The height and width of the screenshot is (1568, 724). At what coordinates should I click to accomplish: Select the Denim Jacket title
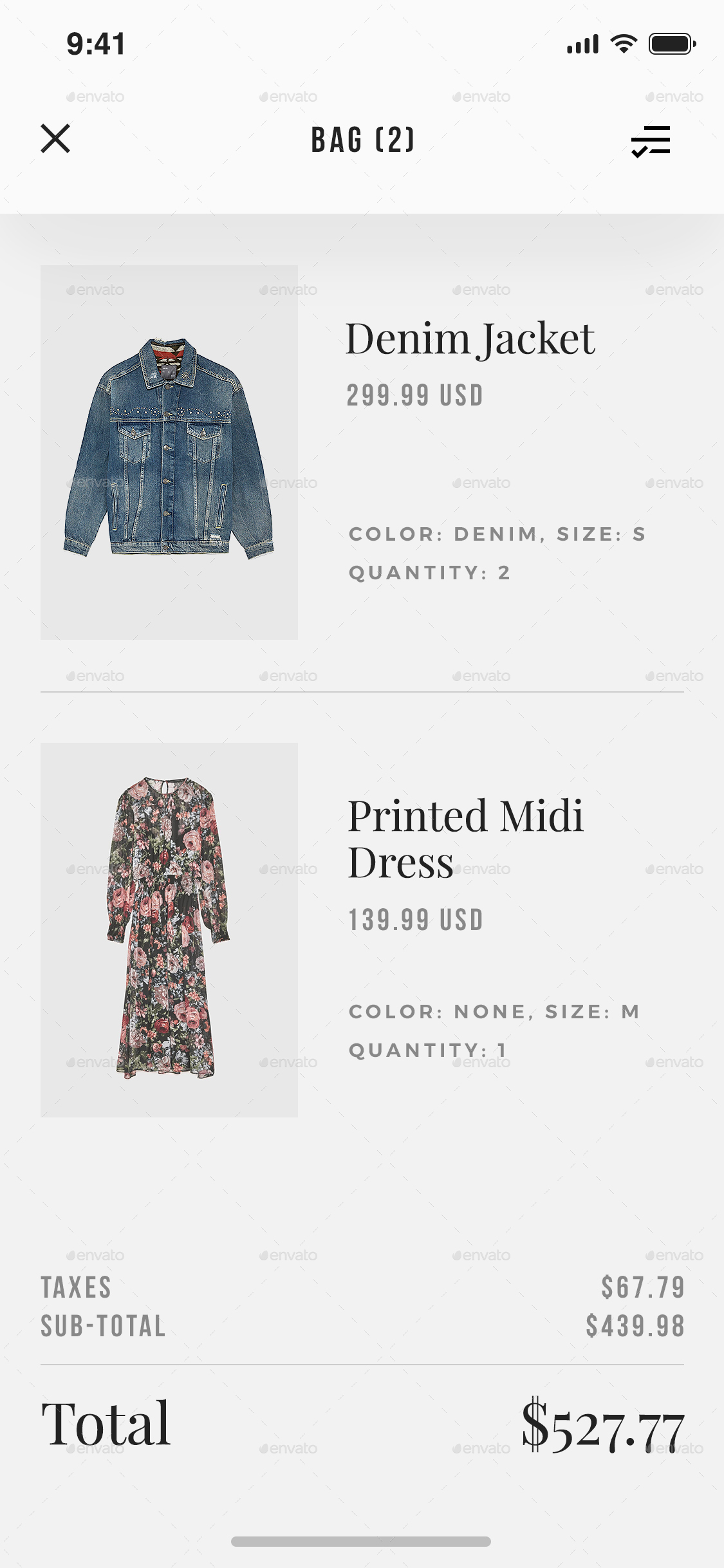pos(470,339)
